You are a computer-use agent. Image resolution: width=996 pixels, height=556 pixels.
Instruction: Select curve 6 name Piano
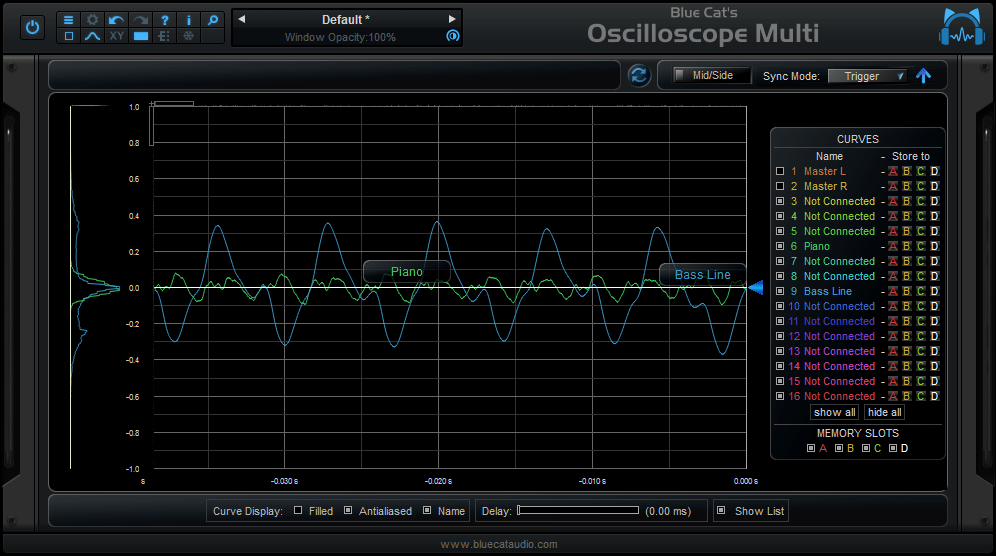tap(816, 246)
